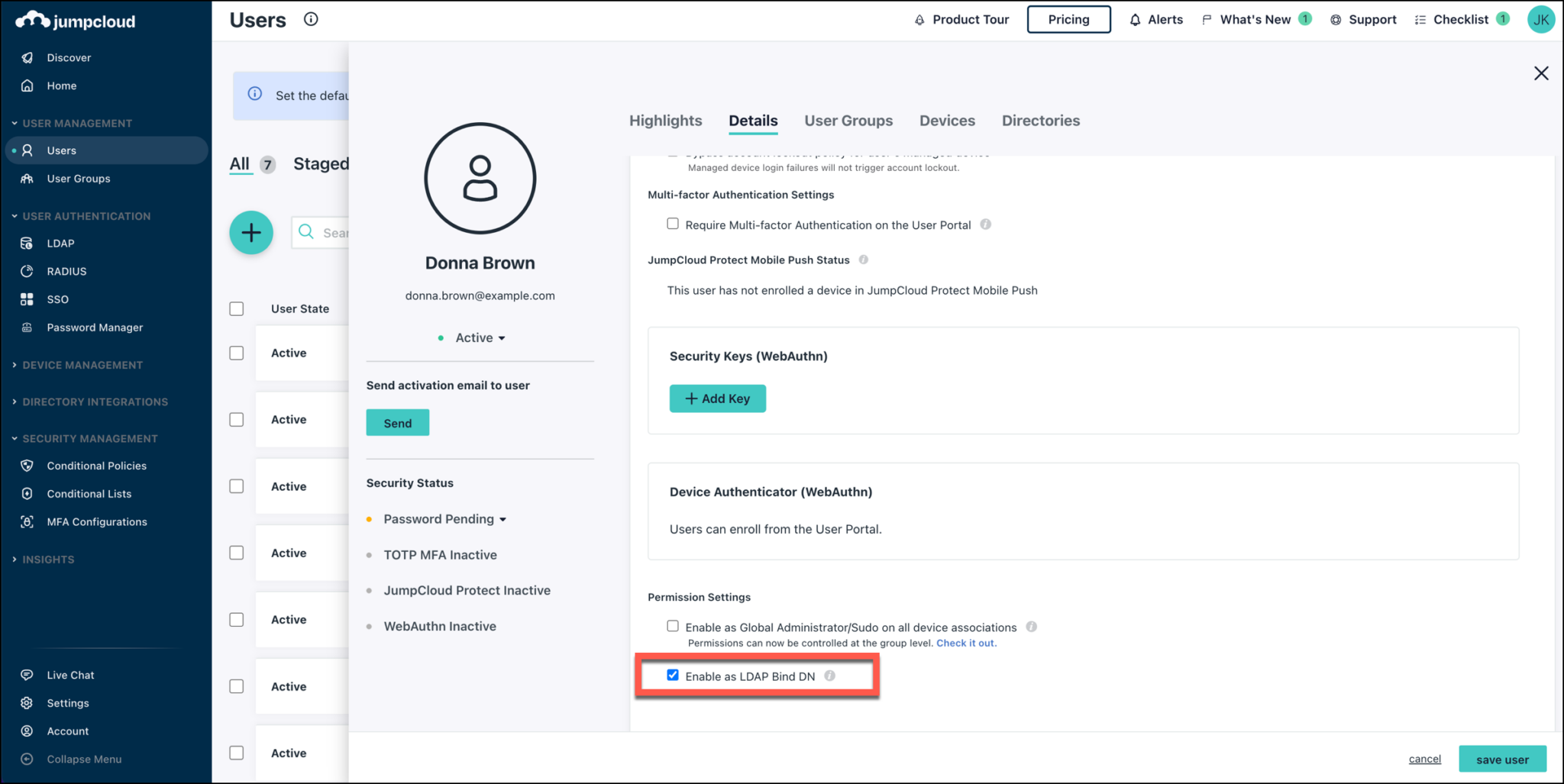Screen dimensions: 1564x784
Task: Click the Add Key button for Security Keys
Action: (x=717, y=398)
